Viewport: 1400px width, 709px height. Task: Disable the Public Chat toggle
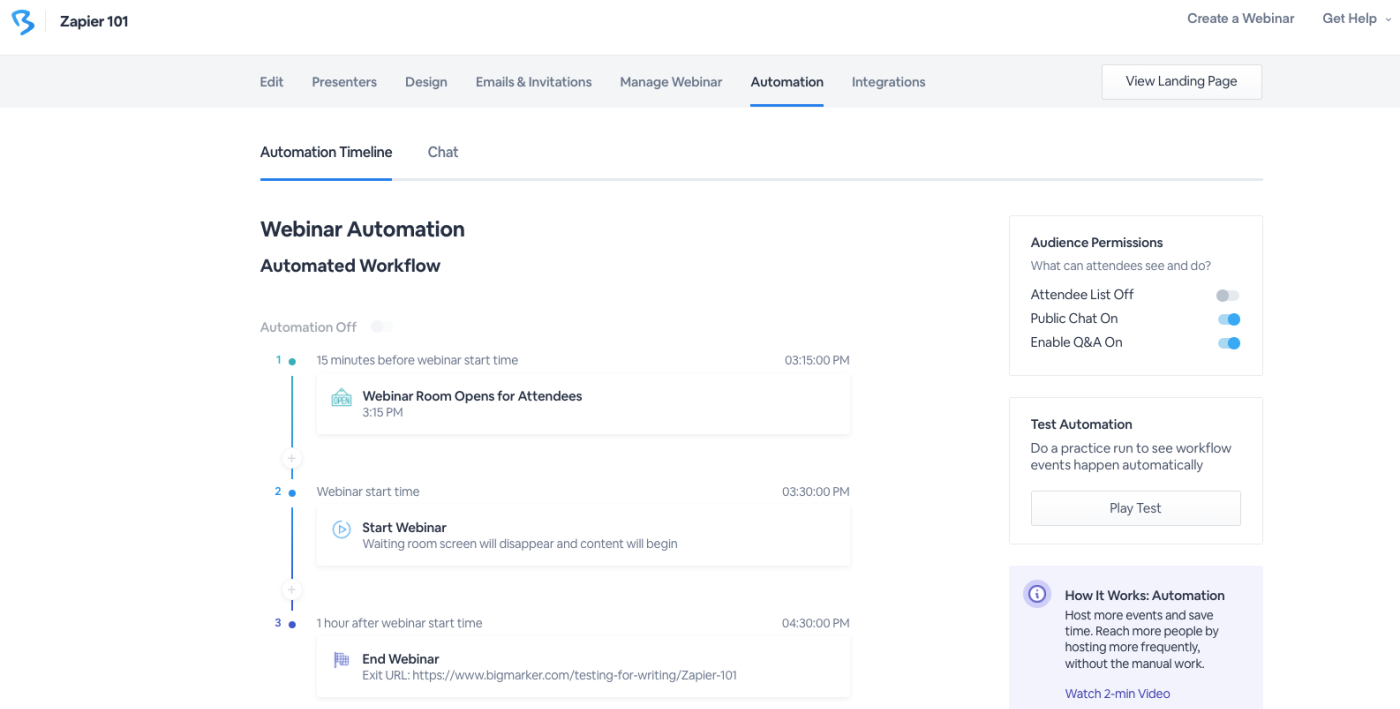click(x=1229, y=319)
